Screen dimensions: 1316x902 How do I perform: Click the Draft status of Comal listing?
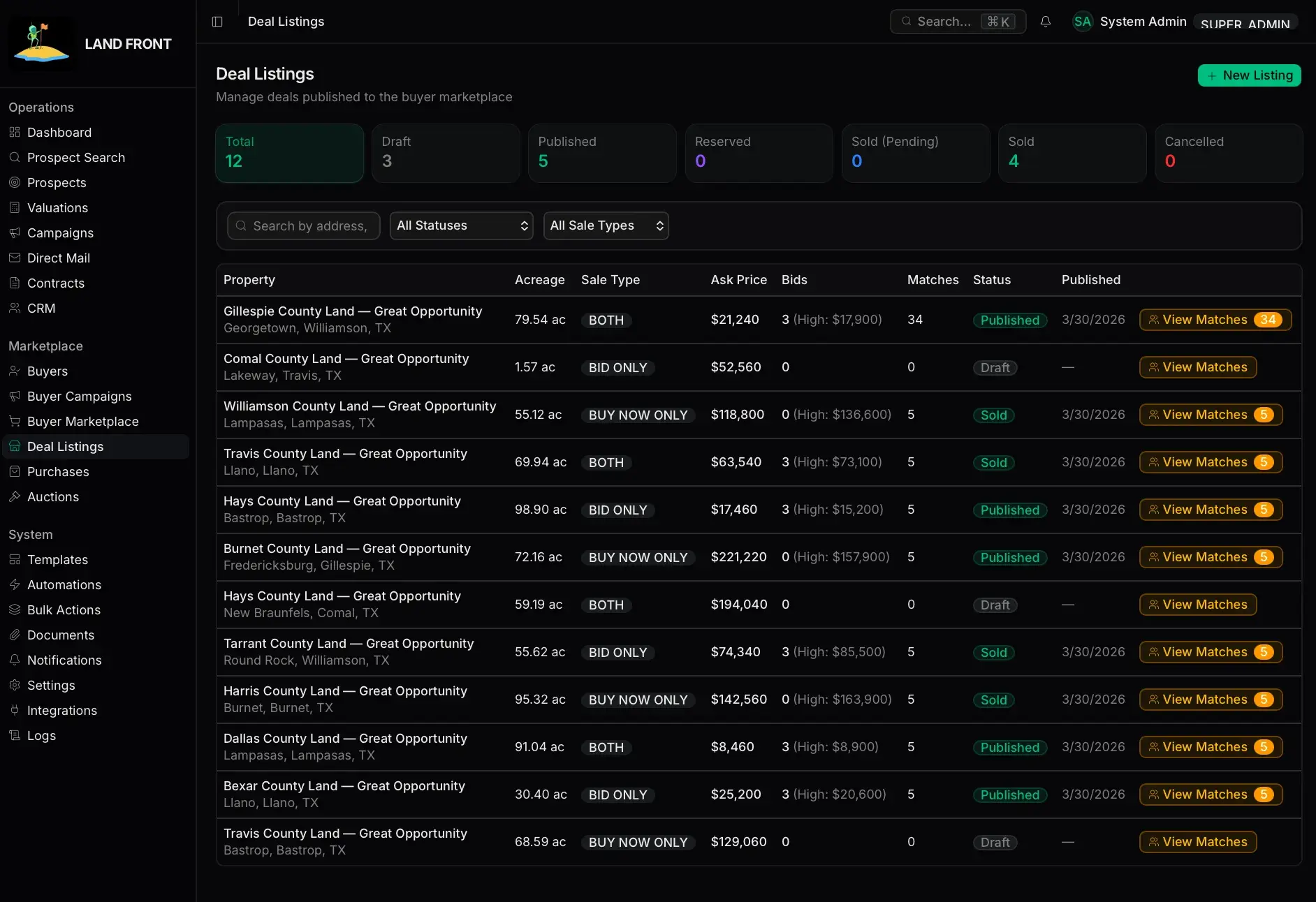coord(995,368)
